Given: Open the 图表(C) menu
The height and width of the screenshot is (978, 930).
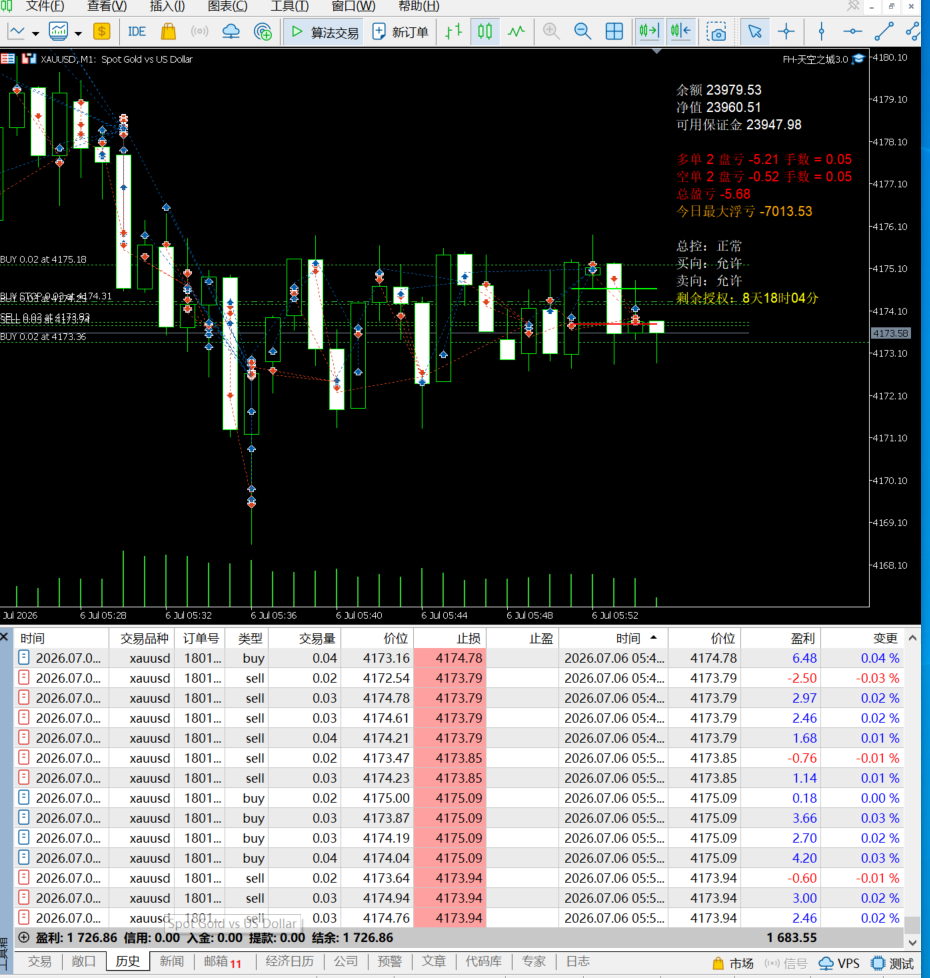Looking at the screenshot, I should (x=227, y=6).
